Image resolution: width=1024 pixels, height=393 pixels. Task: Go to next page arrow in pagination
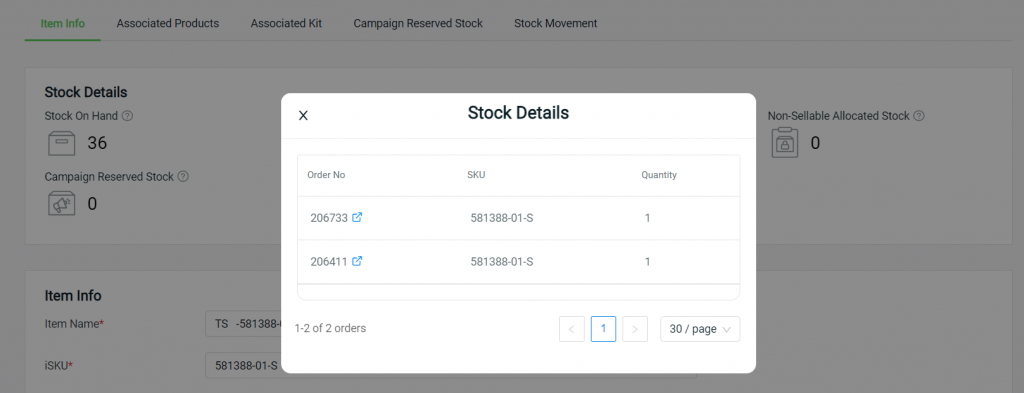click(x=635, y=329)
